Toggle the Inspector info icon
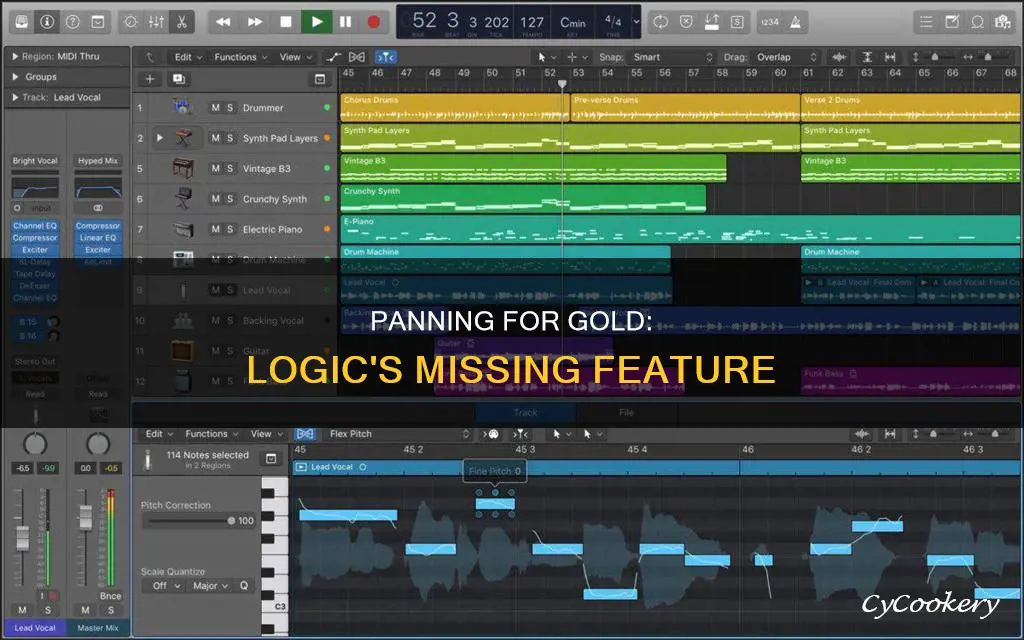The width and height of the screenshot is (1024, 640). click(47, 22)
